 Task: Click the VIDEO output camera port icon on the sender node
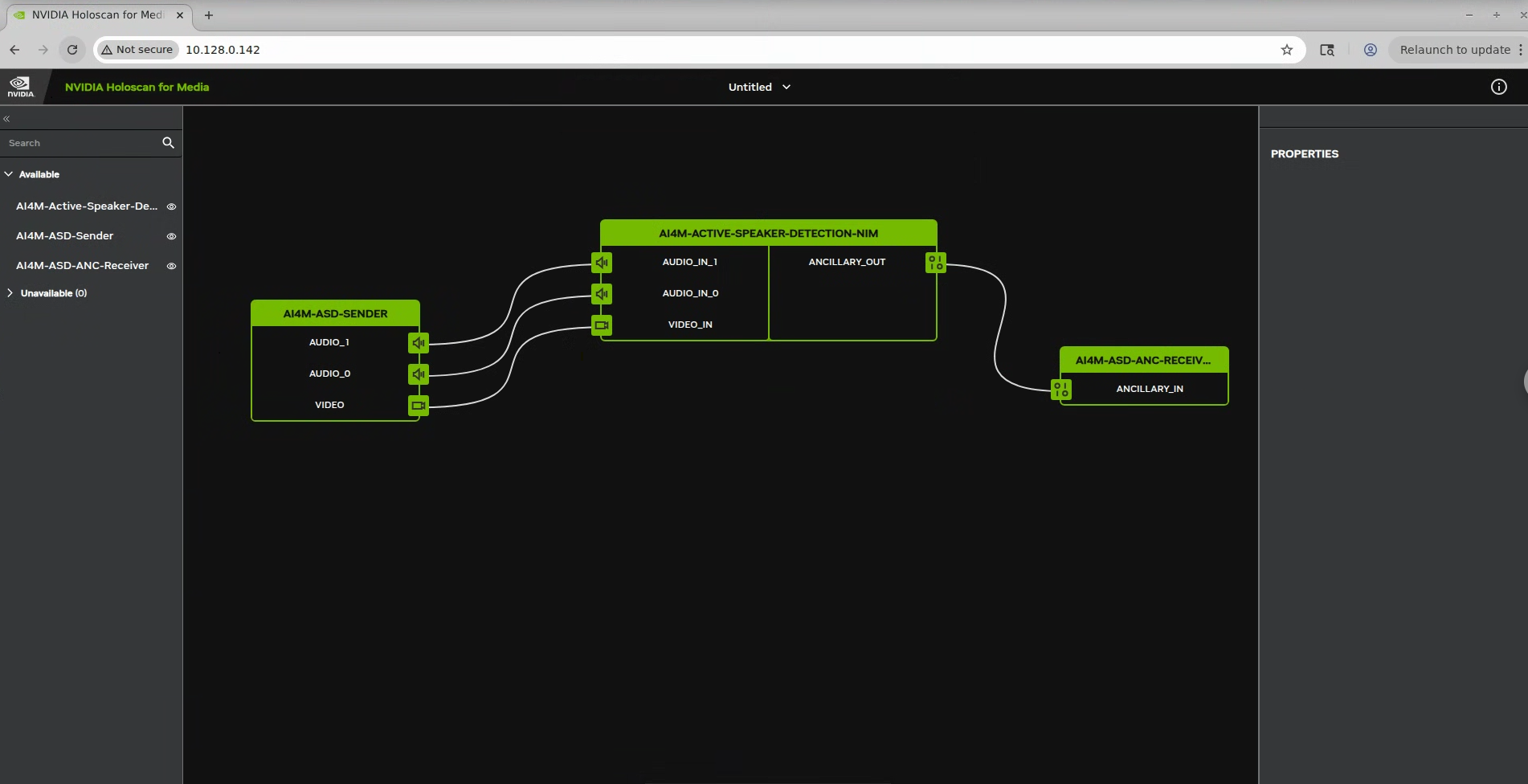(x=419, y=406)
